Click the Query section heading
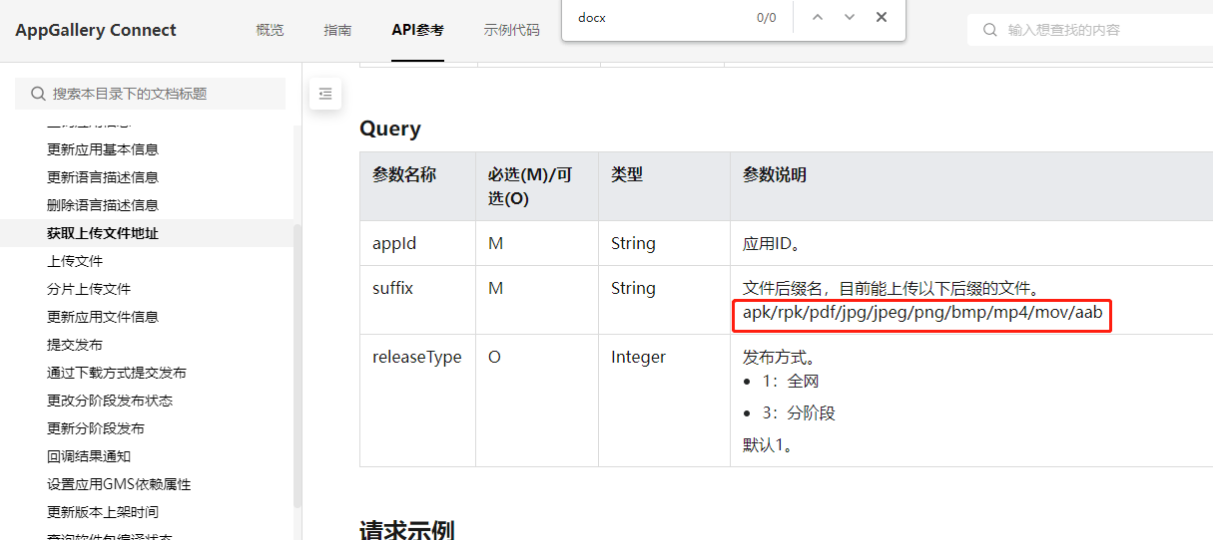Viewport: 1213px width, 540px height. click(x=390, y=129)
